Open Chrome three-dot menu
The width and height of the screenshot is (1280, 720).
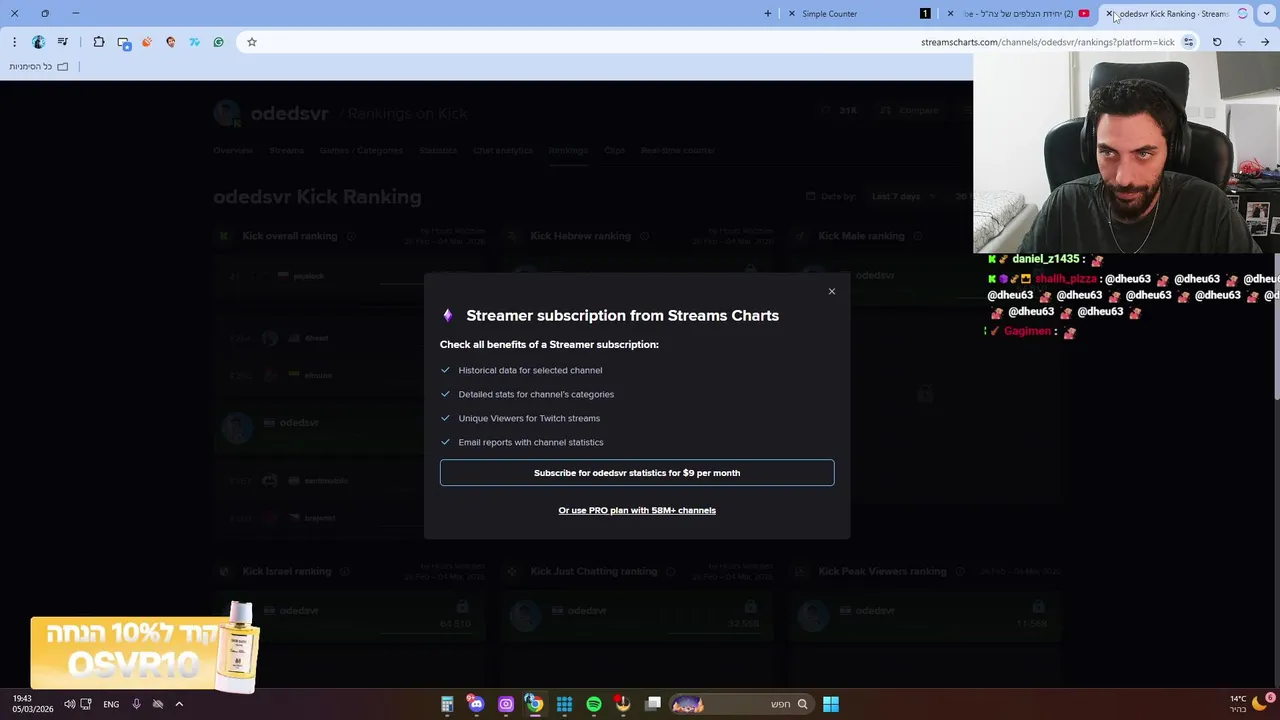[x=14, y=42]
